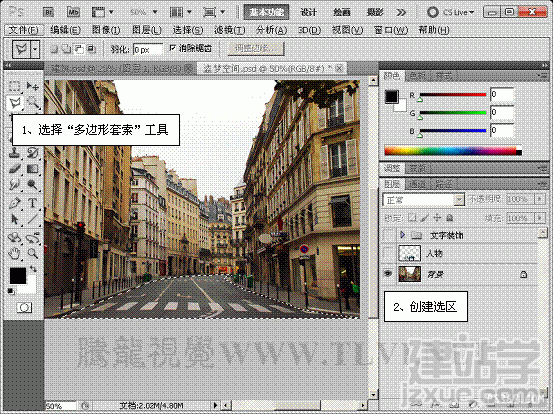Select the Pen tool
This screenshot has width=553, height=414.
(14, 203)
